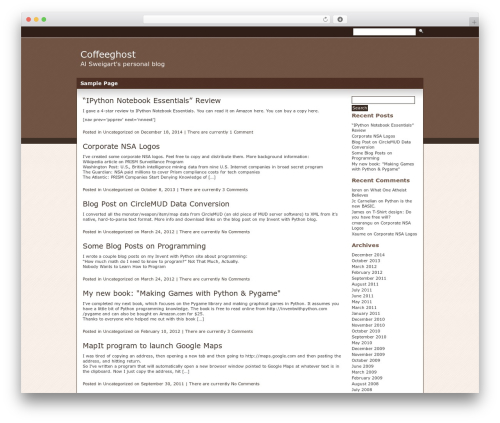
Task: Click the browser reload icon
Action: 325,19
